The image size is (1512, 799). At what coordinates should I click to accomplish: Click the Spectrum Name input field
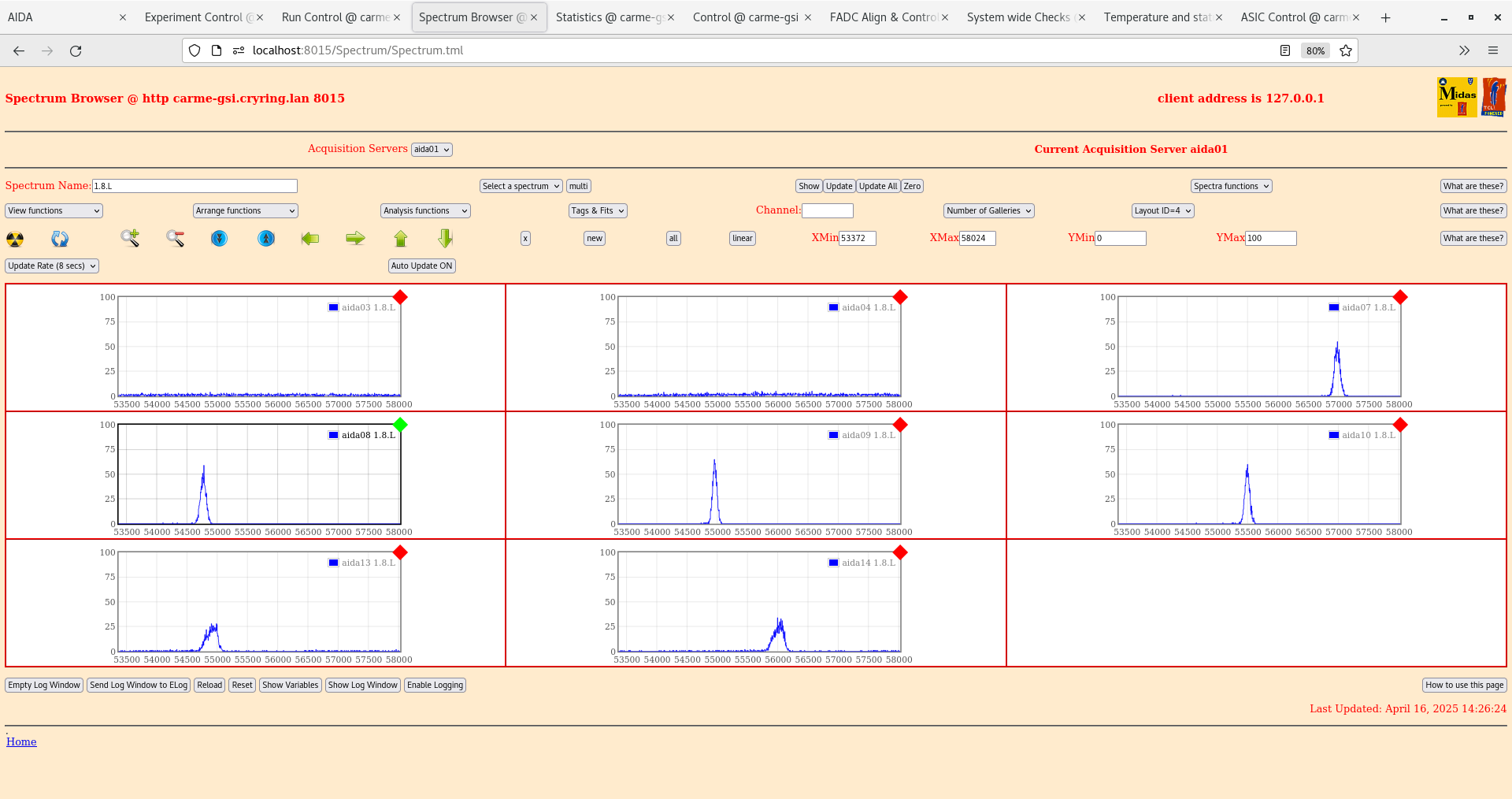[195, 186]
